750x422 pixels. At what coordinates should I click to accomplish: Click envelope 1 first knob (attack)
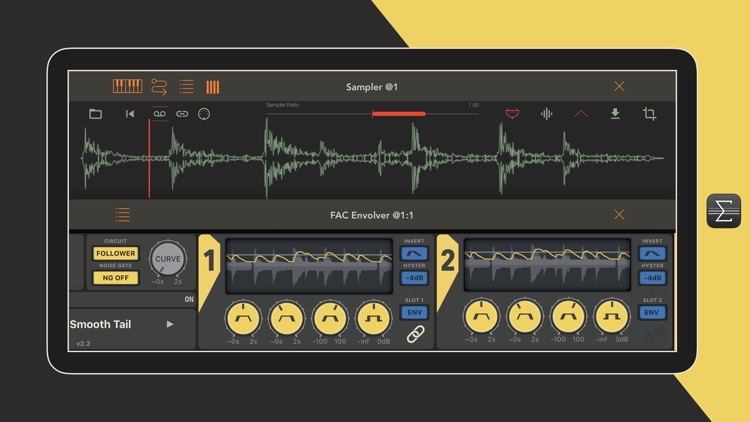243,318
